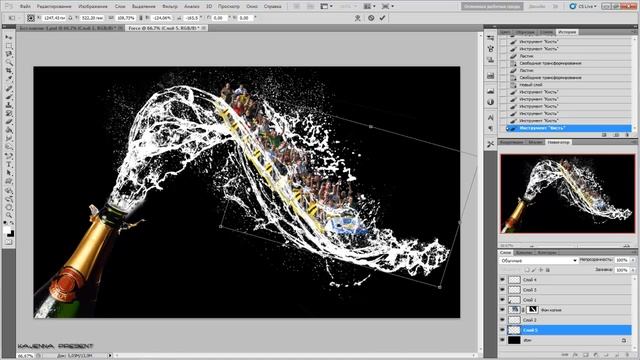Image resolution: width=640 pixels, height=360 pixels.
Task: Hide layer Слой 3
Action: click(502, 290)
